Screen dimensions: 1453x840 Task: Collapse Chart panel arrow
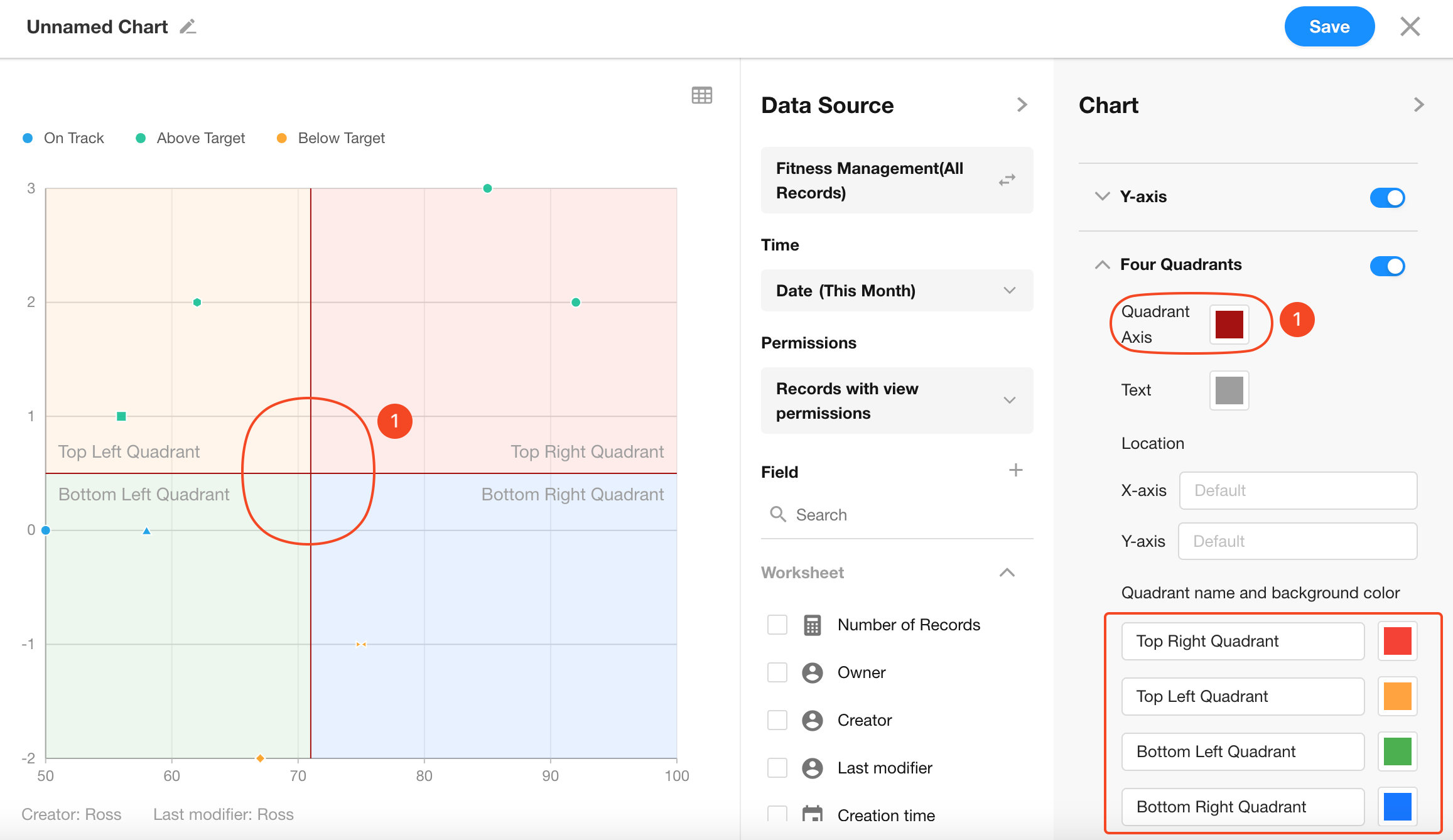pyautogui.click(x=1418, y=105)
